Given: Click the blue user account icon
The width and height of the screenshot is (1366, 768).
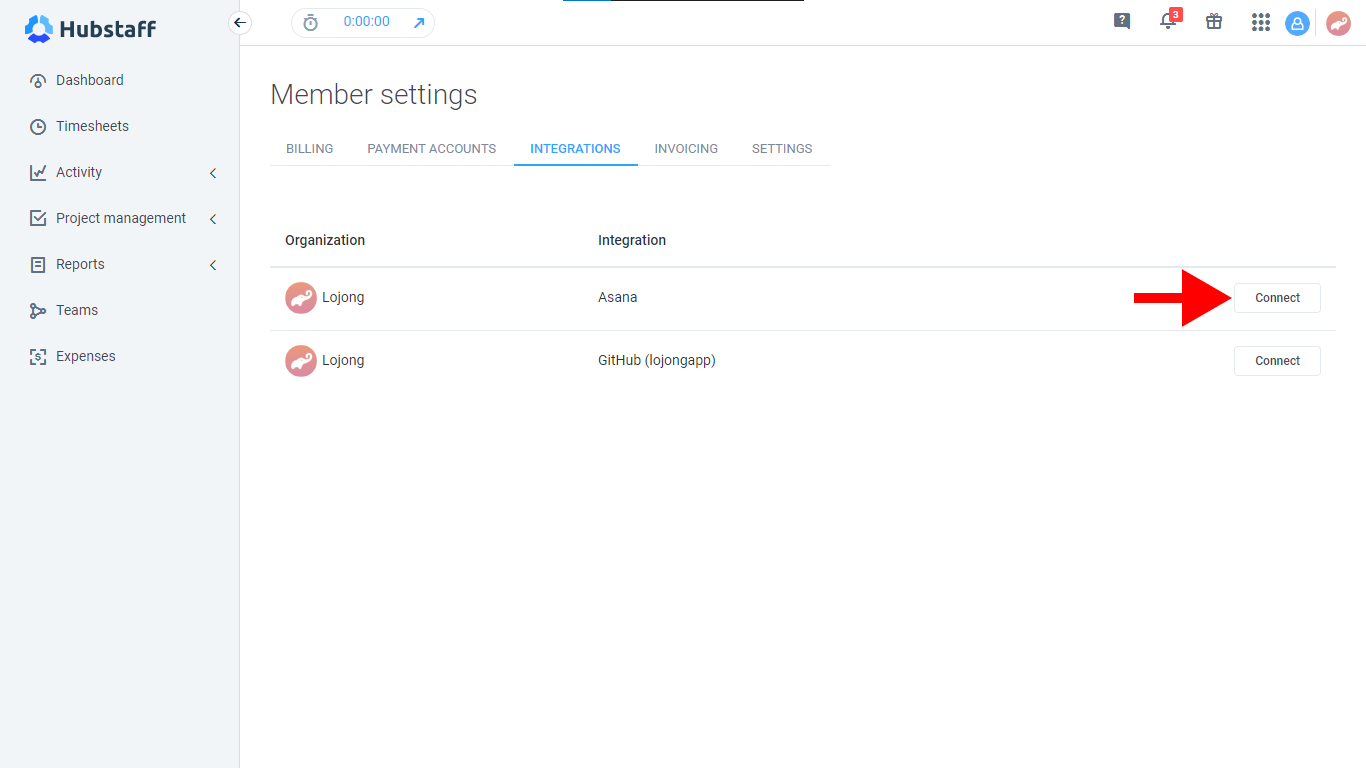Looking at the screenshot, I should (x=1298, y=23).
